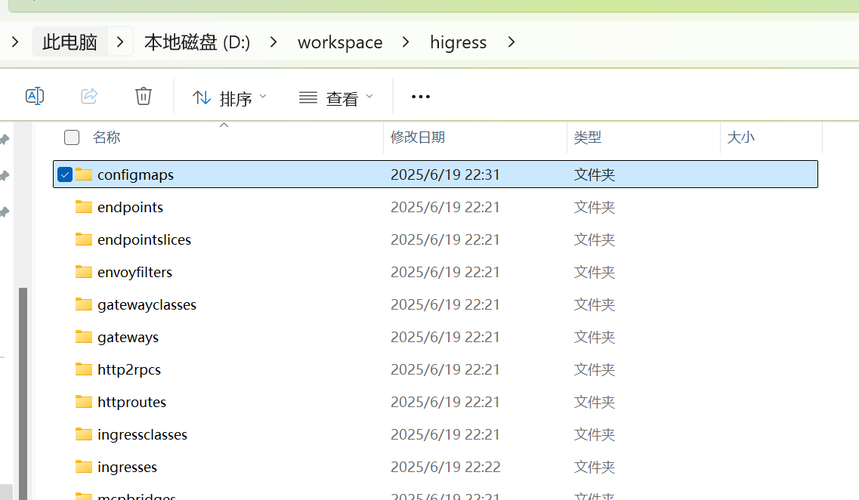This screenshot has width=859, height=500.
Task: Click the configmaps folder icon
Action: [84, 174]
